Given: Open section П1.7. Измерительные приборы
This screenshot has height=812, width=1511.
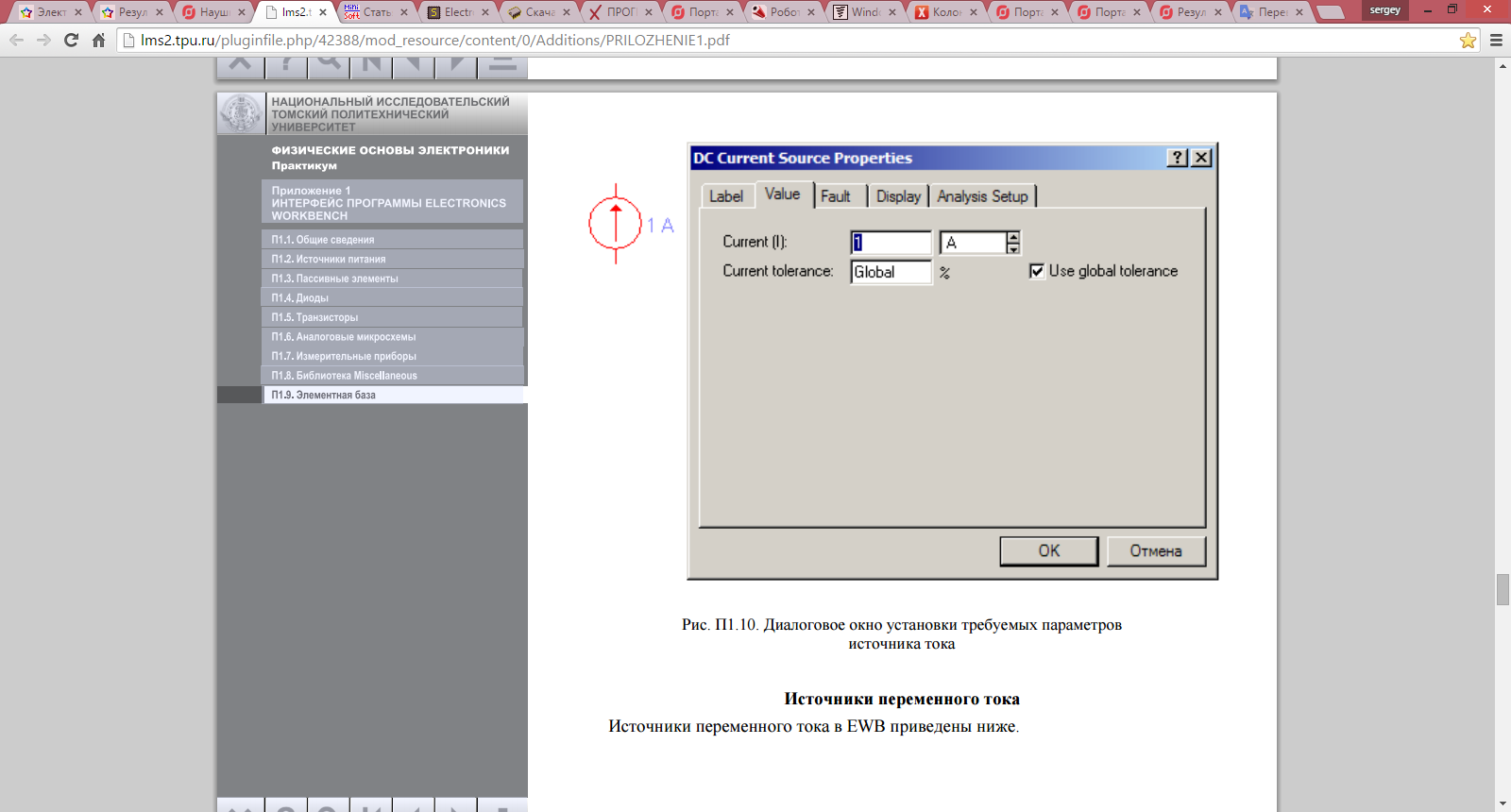Looking at the screenshot, I should (x=393, y=356).
